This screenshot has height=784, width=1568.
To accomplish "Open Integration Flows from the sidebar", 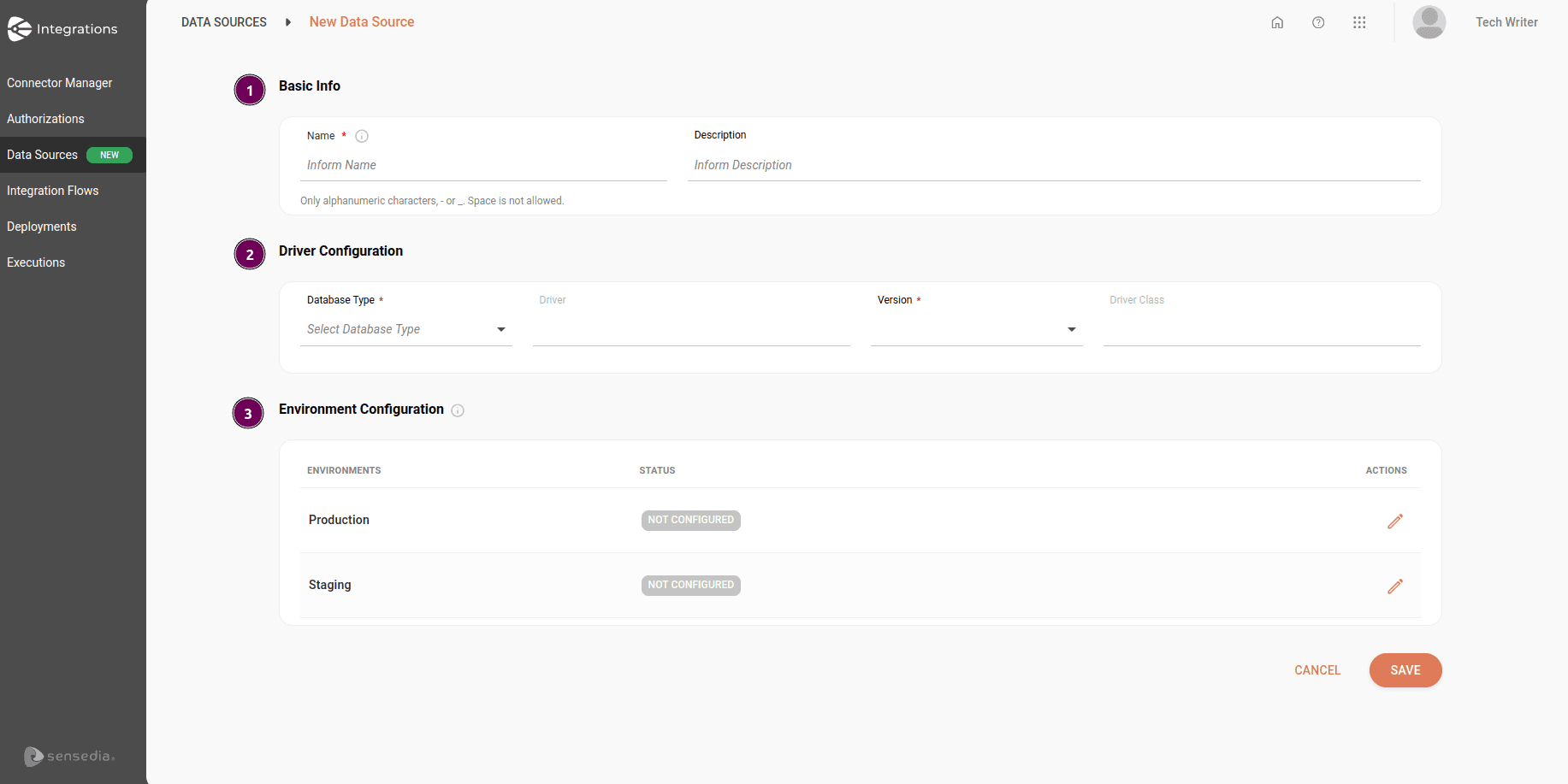I will click(52, 190).
